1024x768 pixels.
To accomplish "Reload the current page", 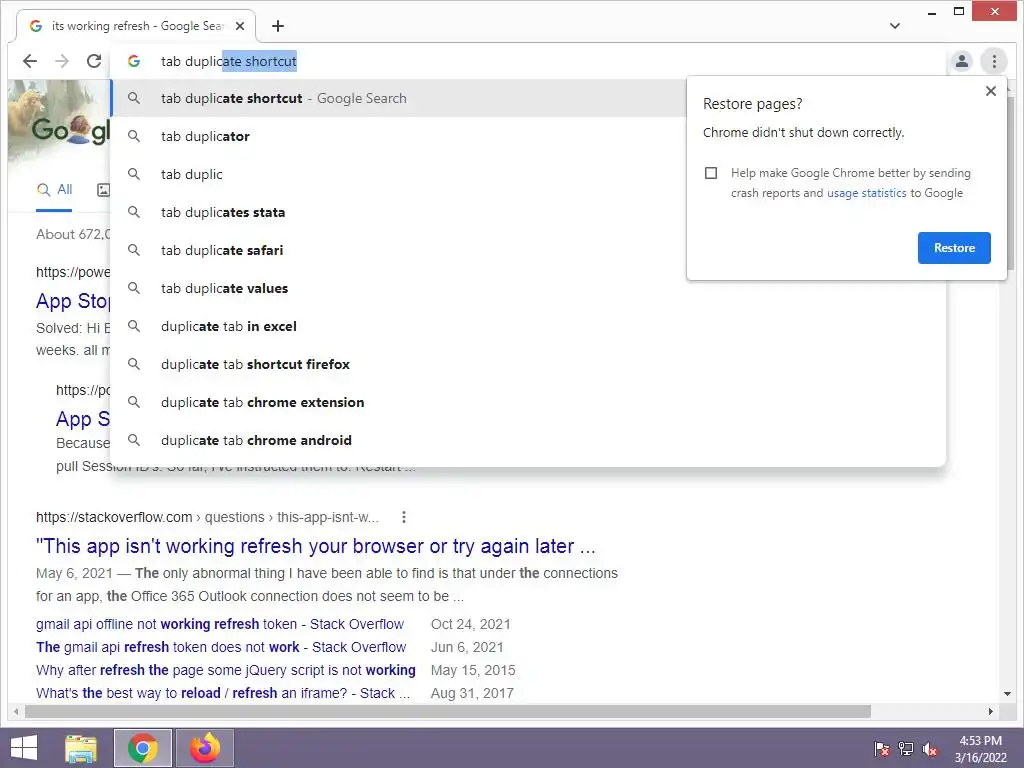I will pos(94,61).
